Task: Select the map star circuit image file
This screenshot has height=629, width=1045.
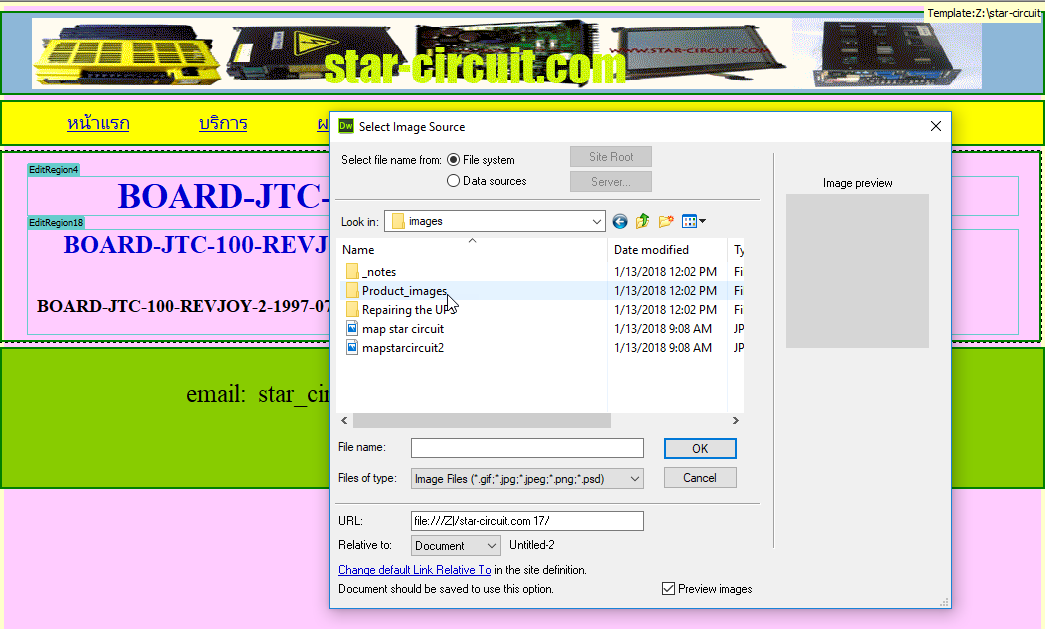Action: 395,328
